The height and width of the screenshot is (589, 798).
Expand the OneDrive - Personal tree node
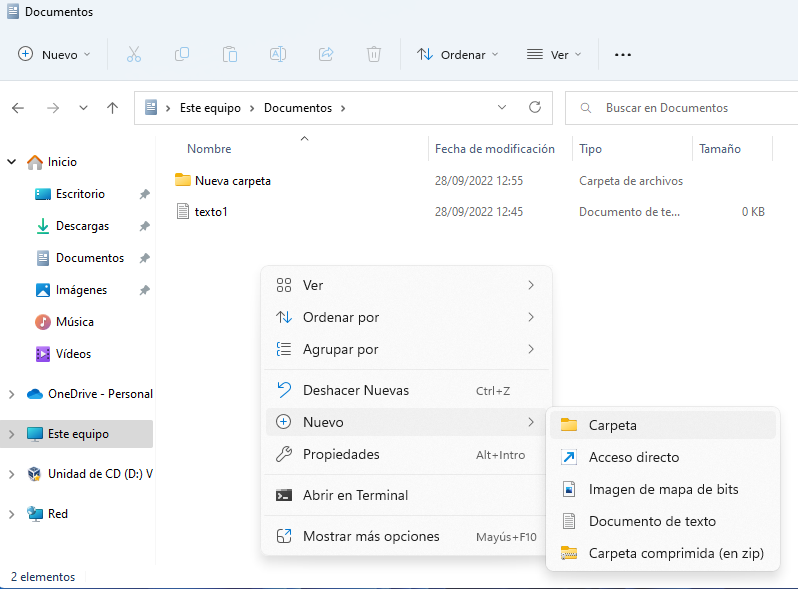(12, 394)
